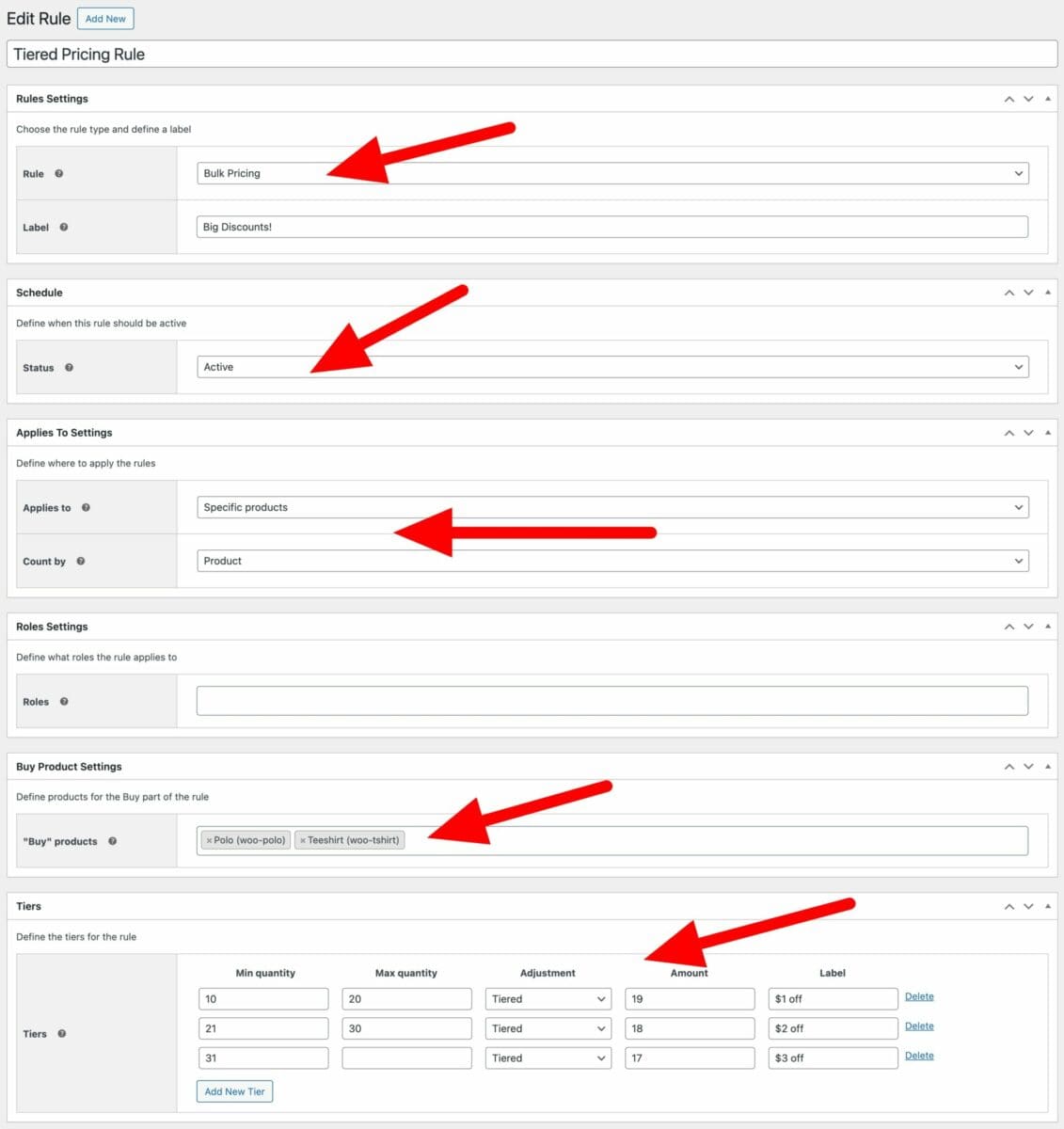
Task: Click the rule title field Tiered Pricing Rule
Action: pos(532,54)
